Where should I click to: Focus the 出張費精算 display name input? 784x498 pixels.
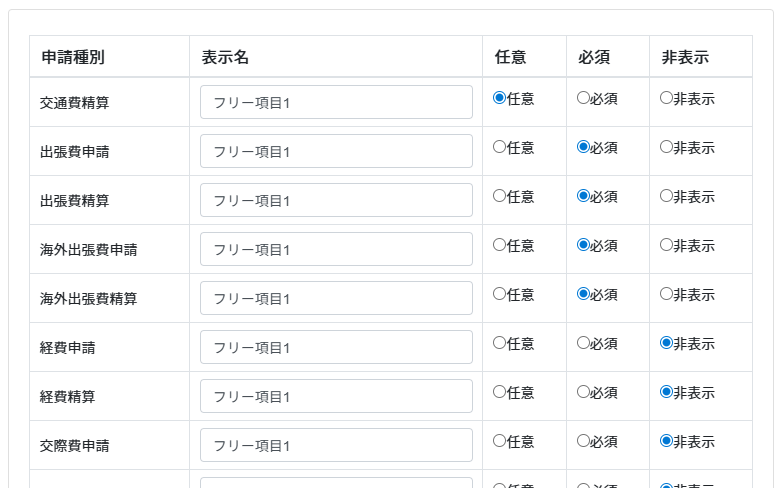[336, 200]
